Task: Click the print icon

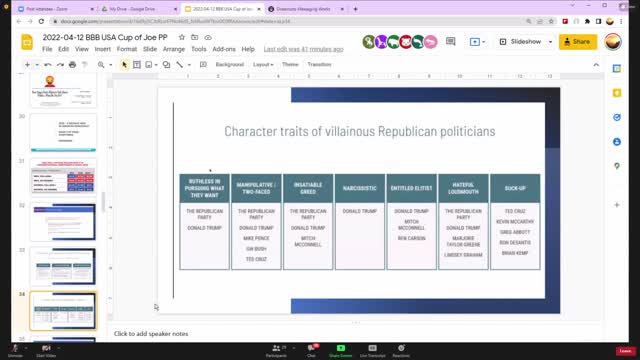Action: (x=72, y=64)
